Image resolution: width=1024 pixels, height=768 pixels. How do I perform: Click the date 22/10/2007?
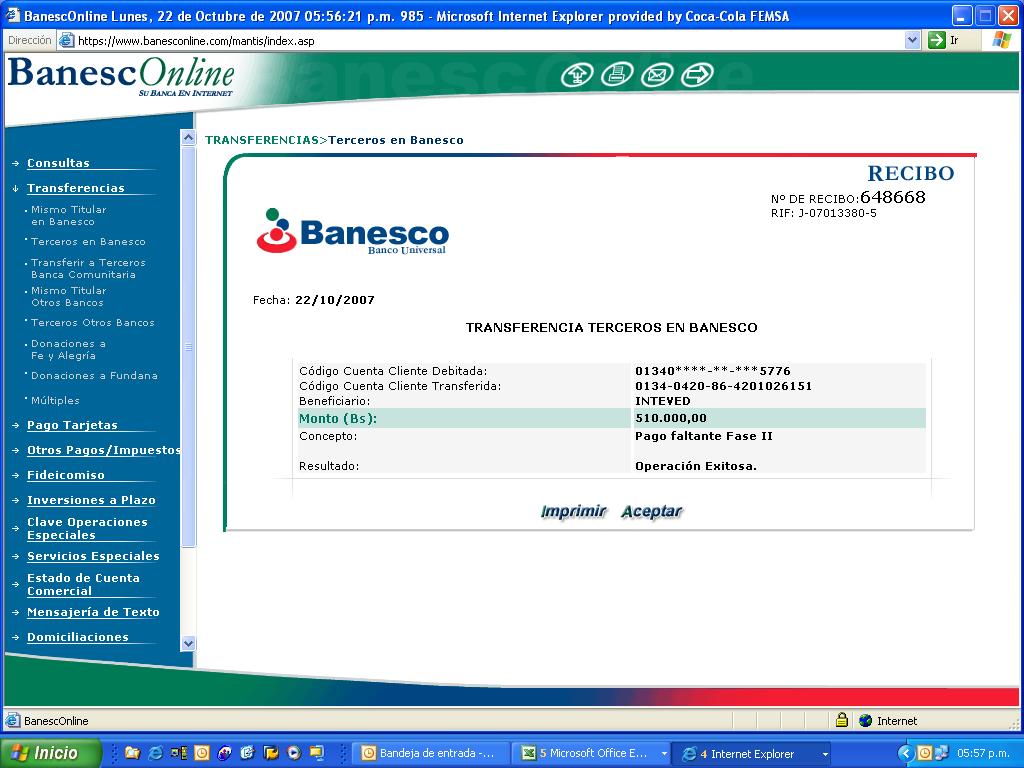[334, 300]
